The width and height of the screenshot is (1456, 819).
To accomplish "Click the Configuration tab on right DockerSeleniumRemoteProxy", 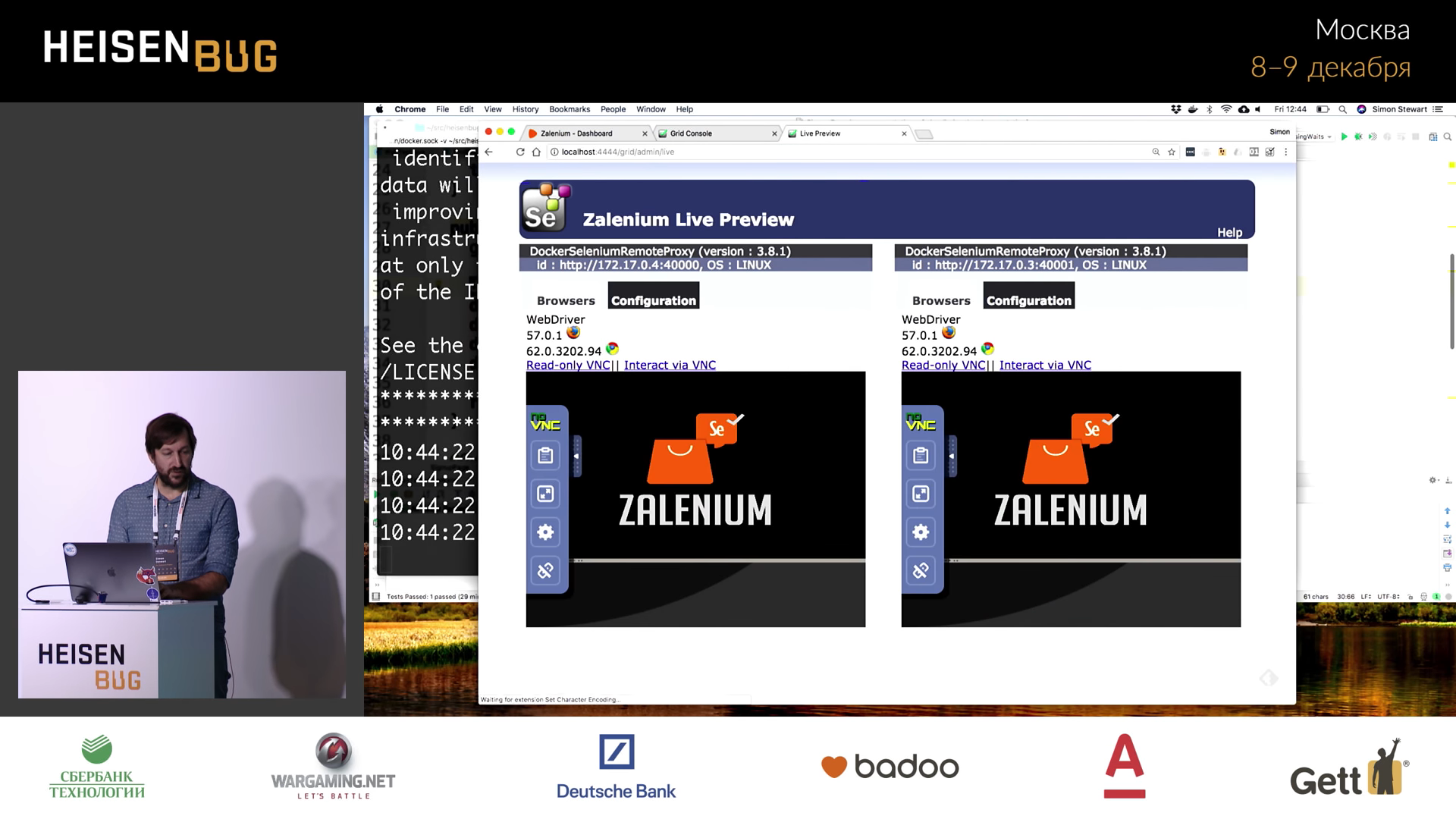I will click(x=1028, y=298).
